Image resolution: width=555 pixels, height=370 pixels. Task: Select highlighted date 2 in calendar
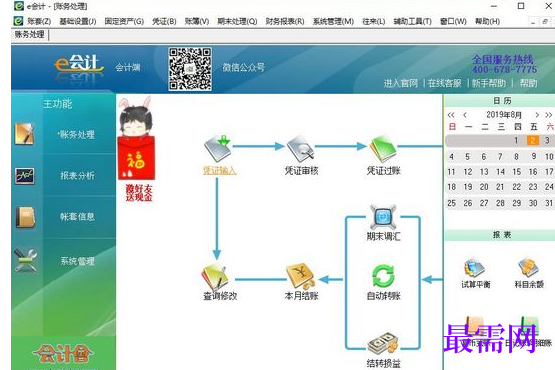tap(532, 140)
